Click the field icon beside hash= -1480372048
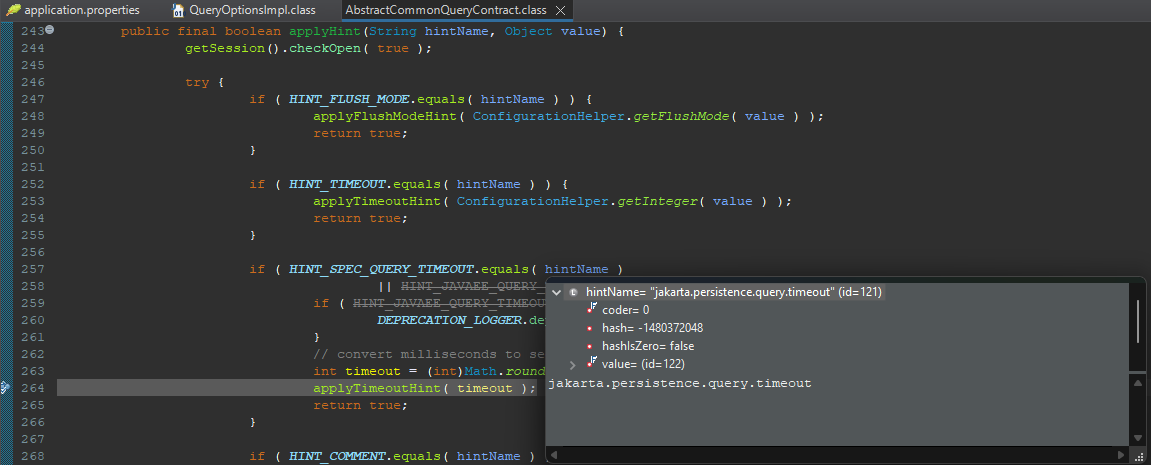The height and width of the screenshot is (465, 1151). 590,328
